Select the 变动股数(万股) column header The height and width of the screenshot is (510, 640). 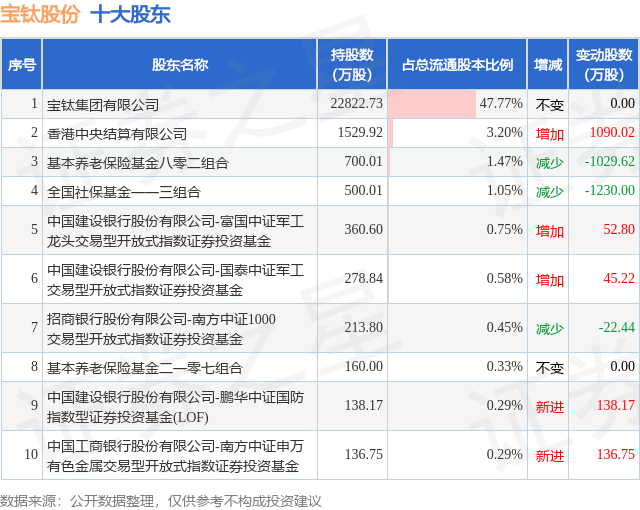point(604,64)
